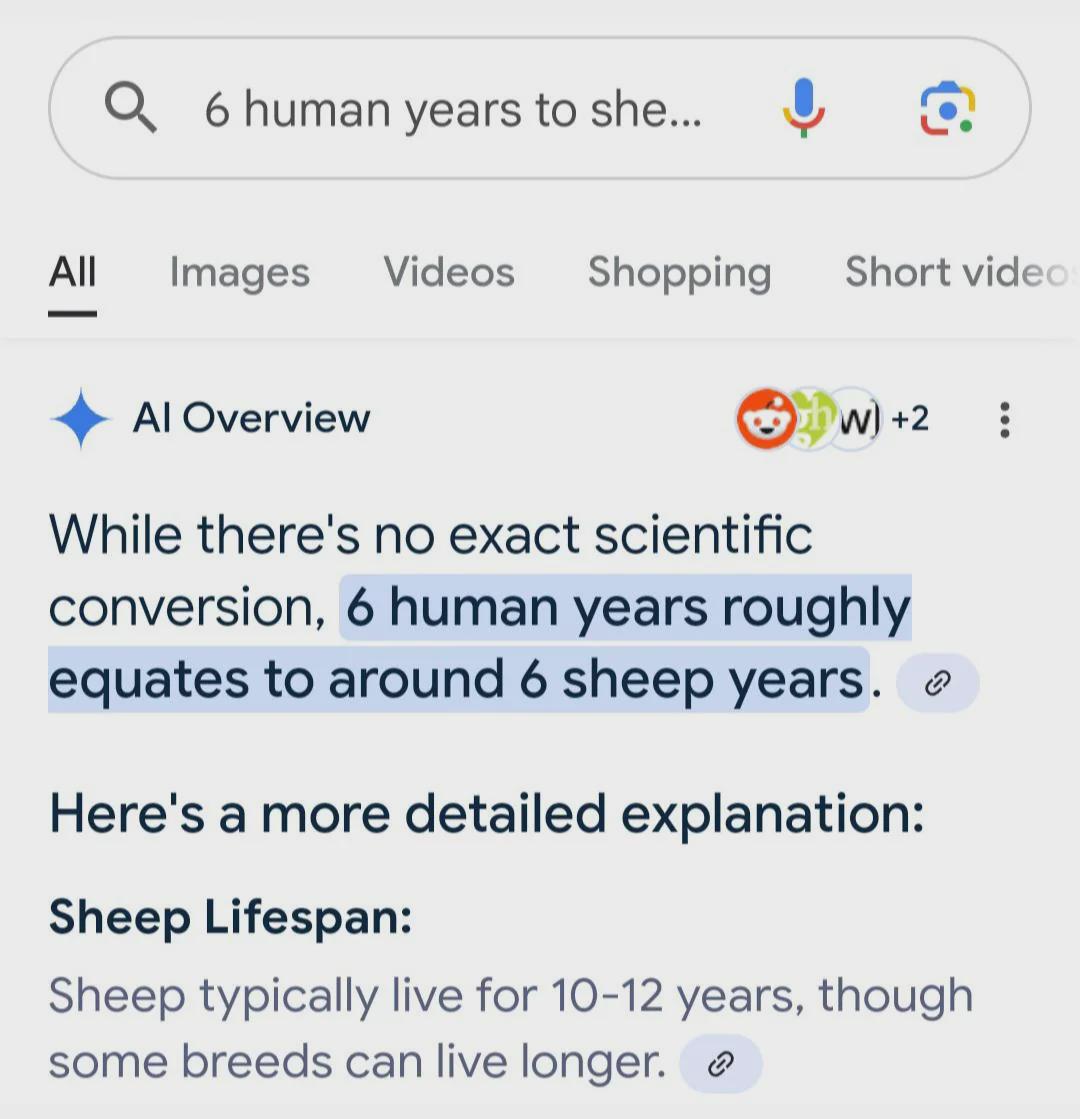Go to the Short videos tab

click(960, 273)
